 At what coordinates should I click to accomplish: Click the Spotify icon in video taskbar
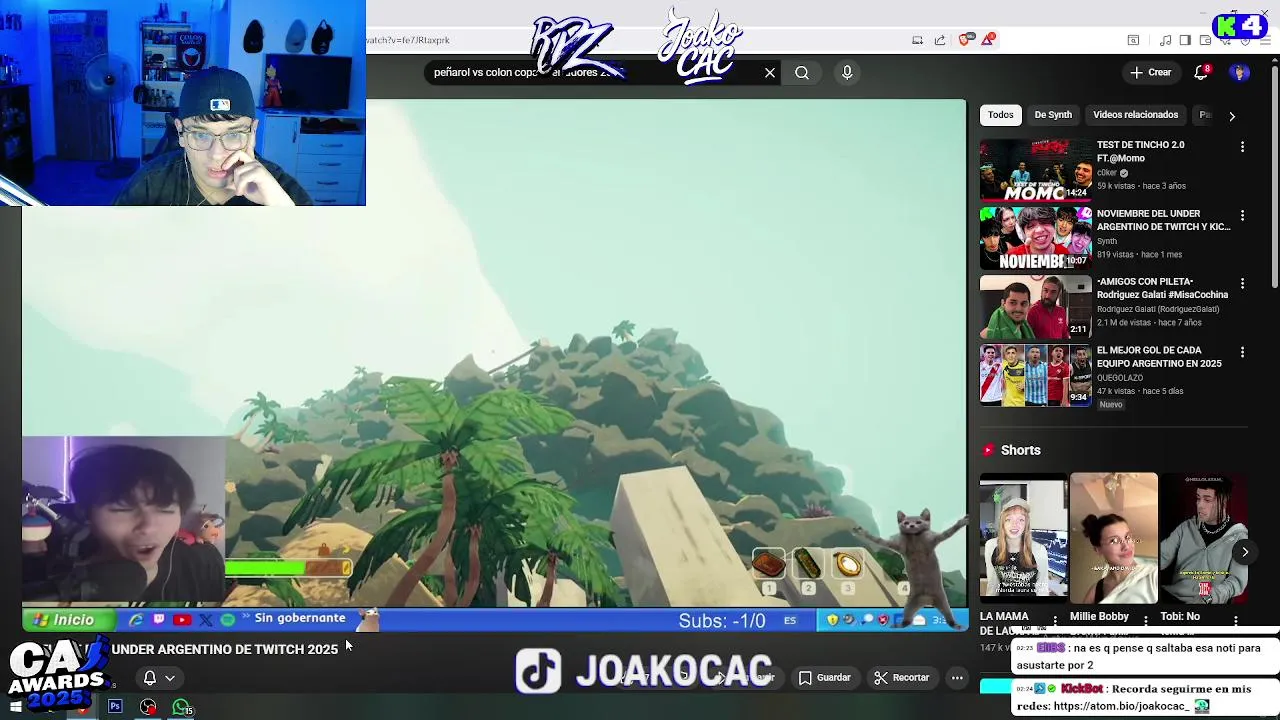click(228, 620)
